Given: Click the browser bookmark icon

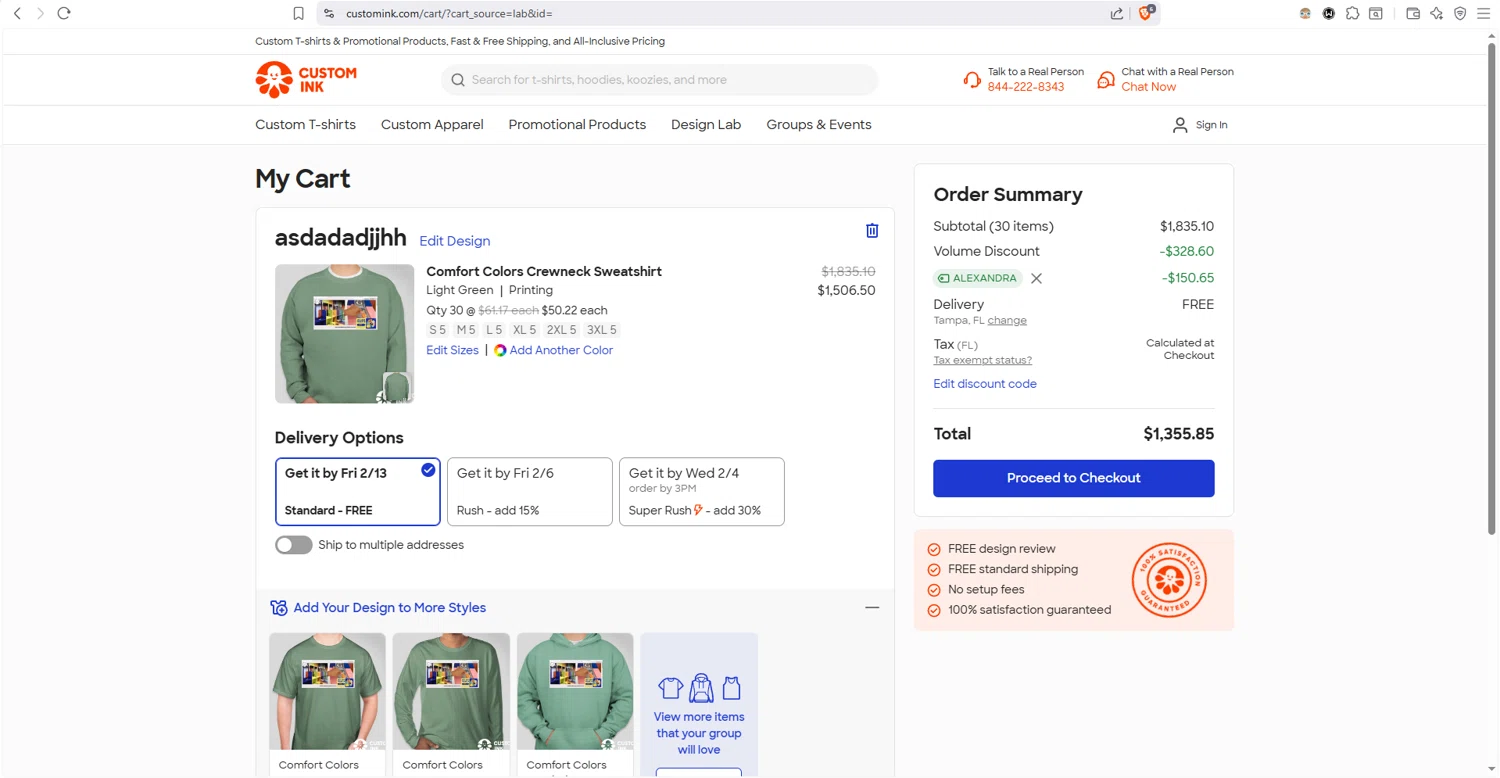Looking at the screenshot, I should (x=298, y=13).
